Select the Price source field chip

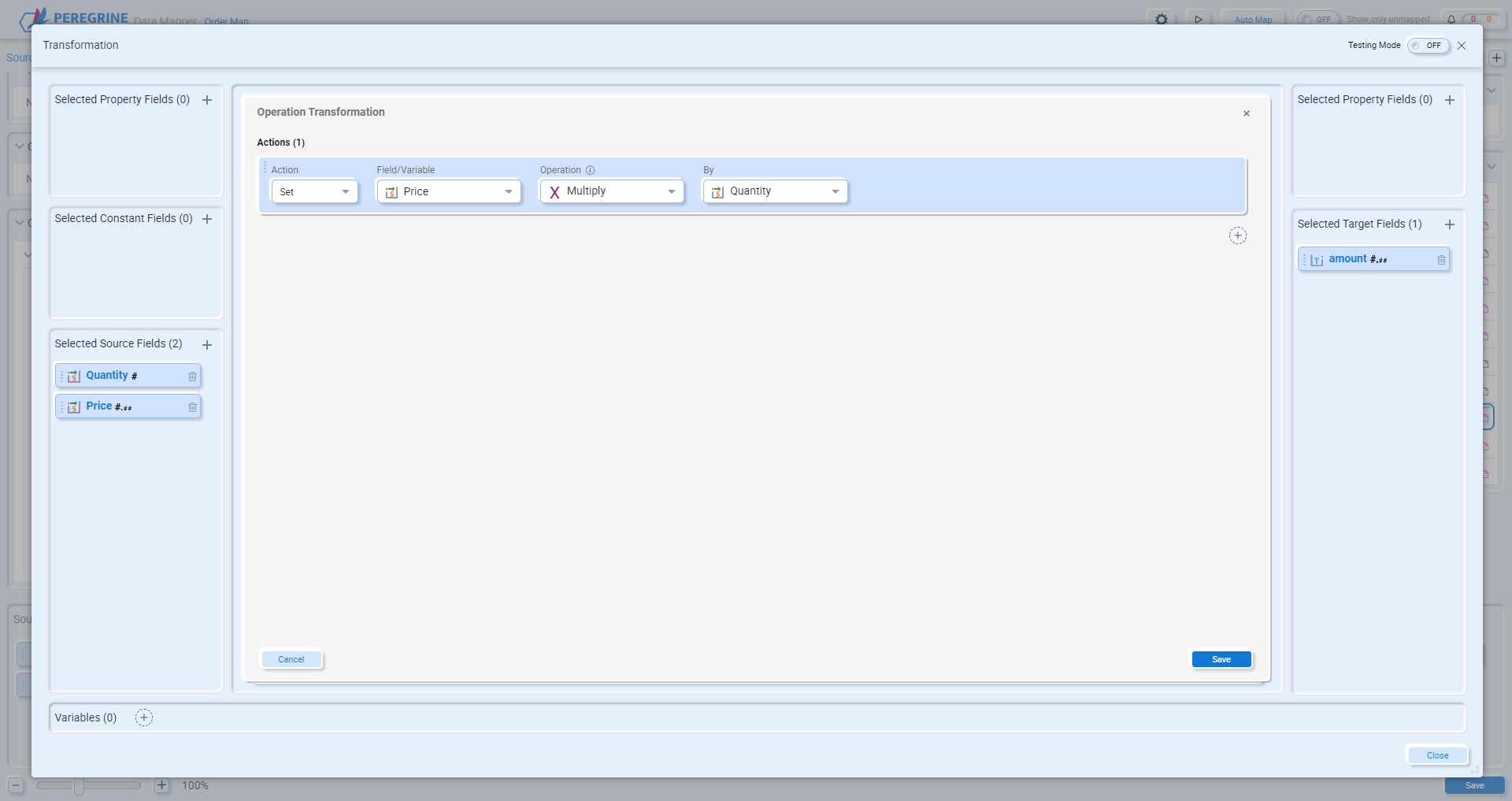point(128,406)
